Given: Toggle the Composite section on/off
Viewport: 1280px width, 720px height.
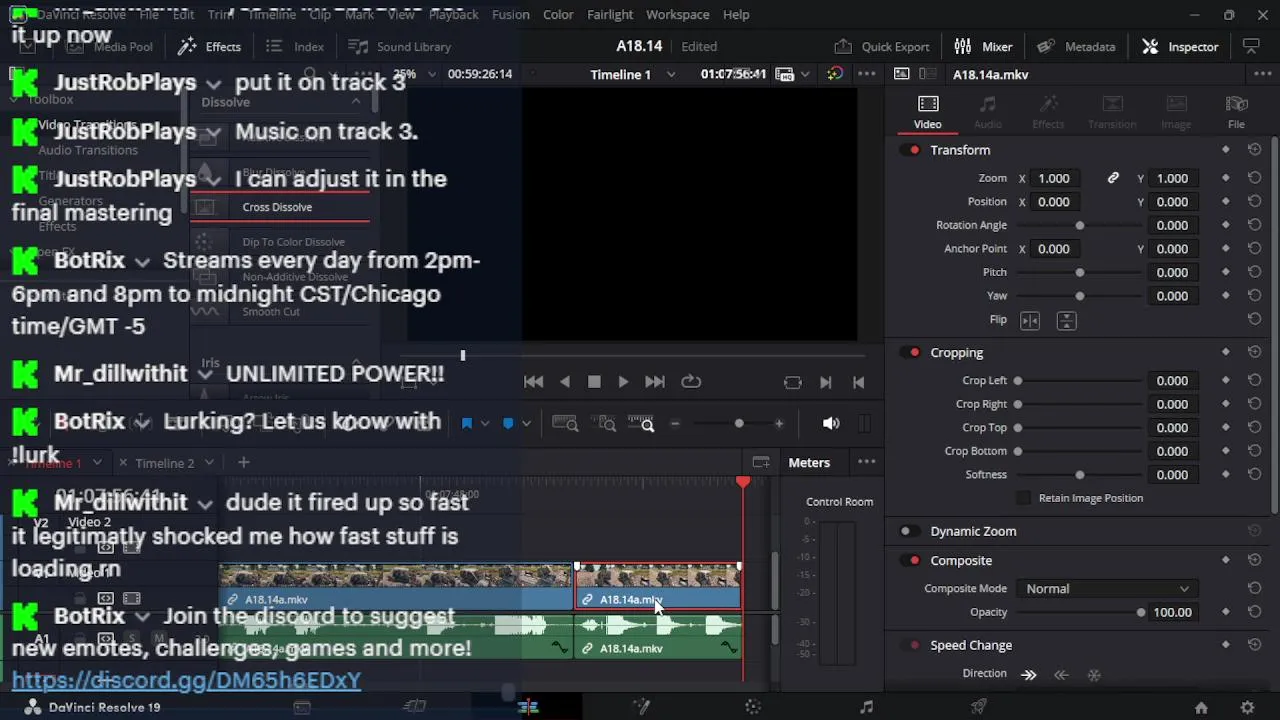Looking at the screenshot, I should coord(912,561).
